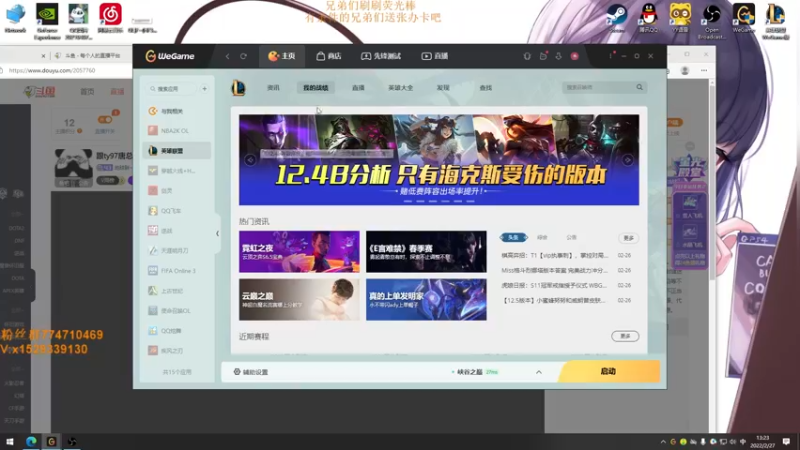Select 上古世纪 in the game list

pyautogui.click(x=177, y=291)
